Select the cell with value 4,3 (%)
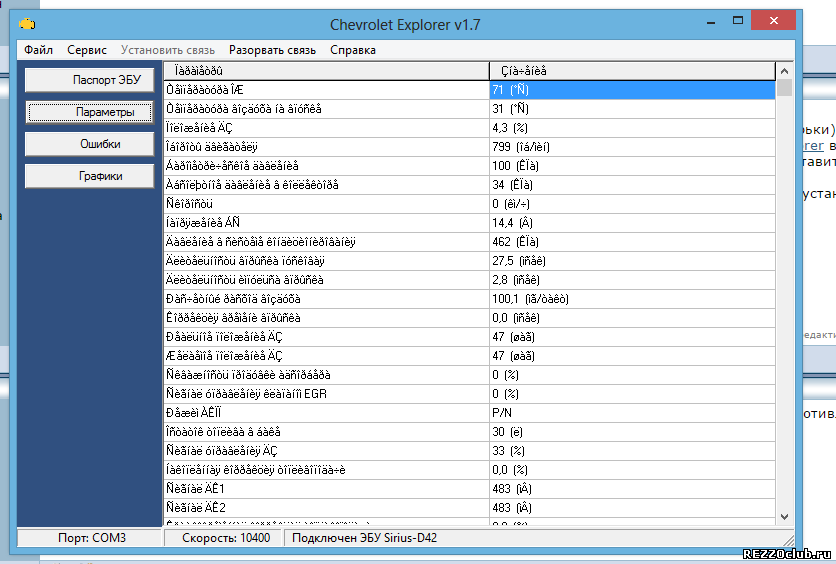836x564 pixels. coord(632,128)
